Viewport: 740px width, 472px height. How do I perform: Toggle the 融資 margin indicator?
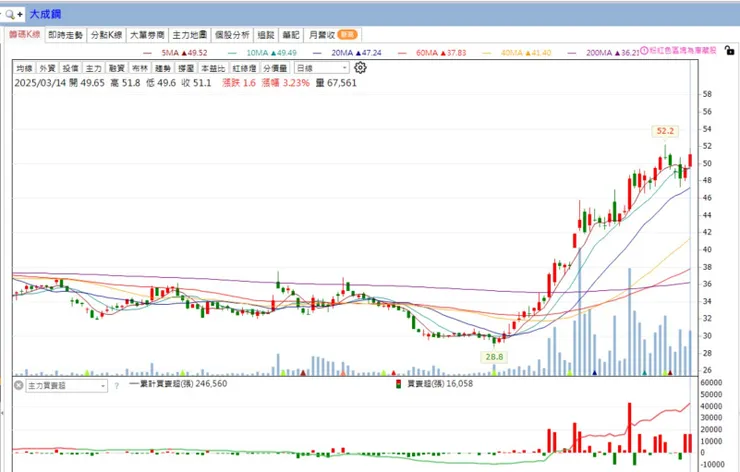click(x=117, y=68)
